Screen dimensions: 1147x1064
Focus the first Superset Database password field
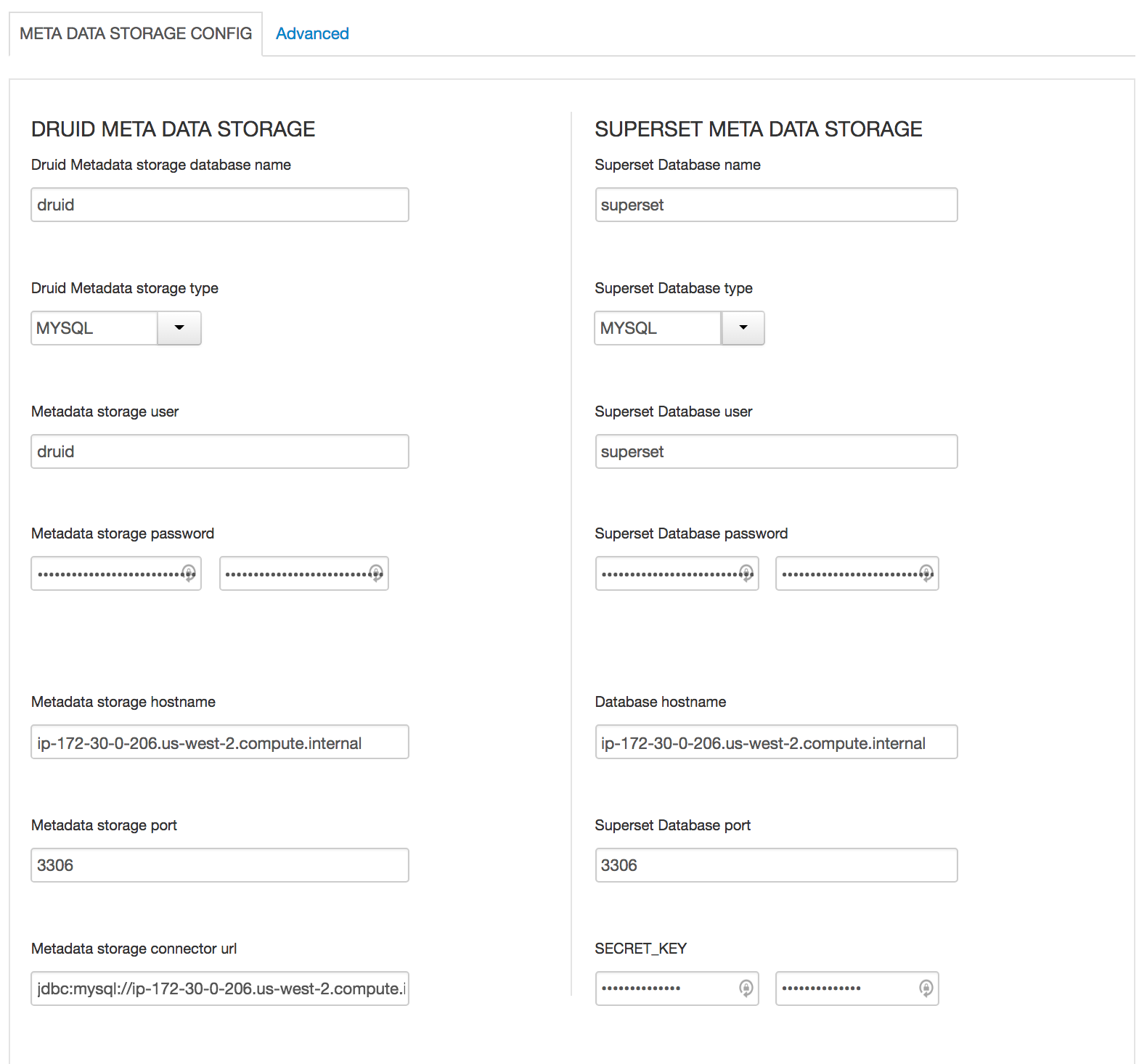tap(677, 573)
